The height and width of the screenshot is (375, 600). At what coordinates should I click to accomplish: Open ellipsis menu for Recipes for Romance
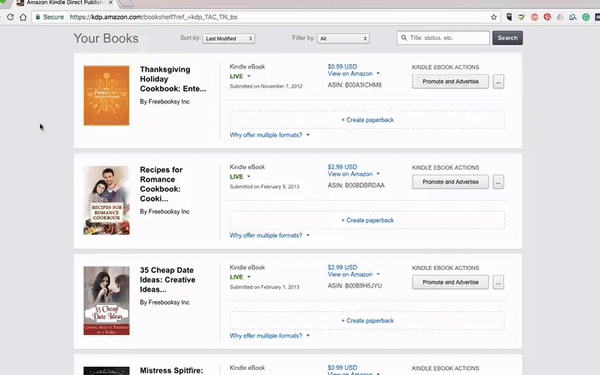click(498, 182)
